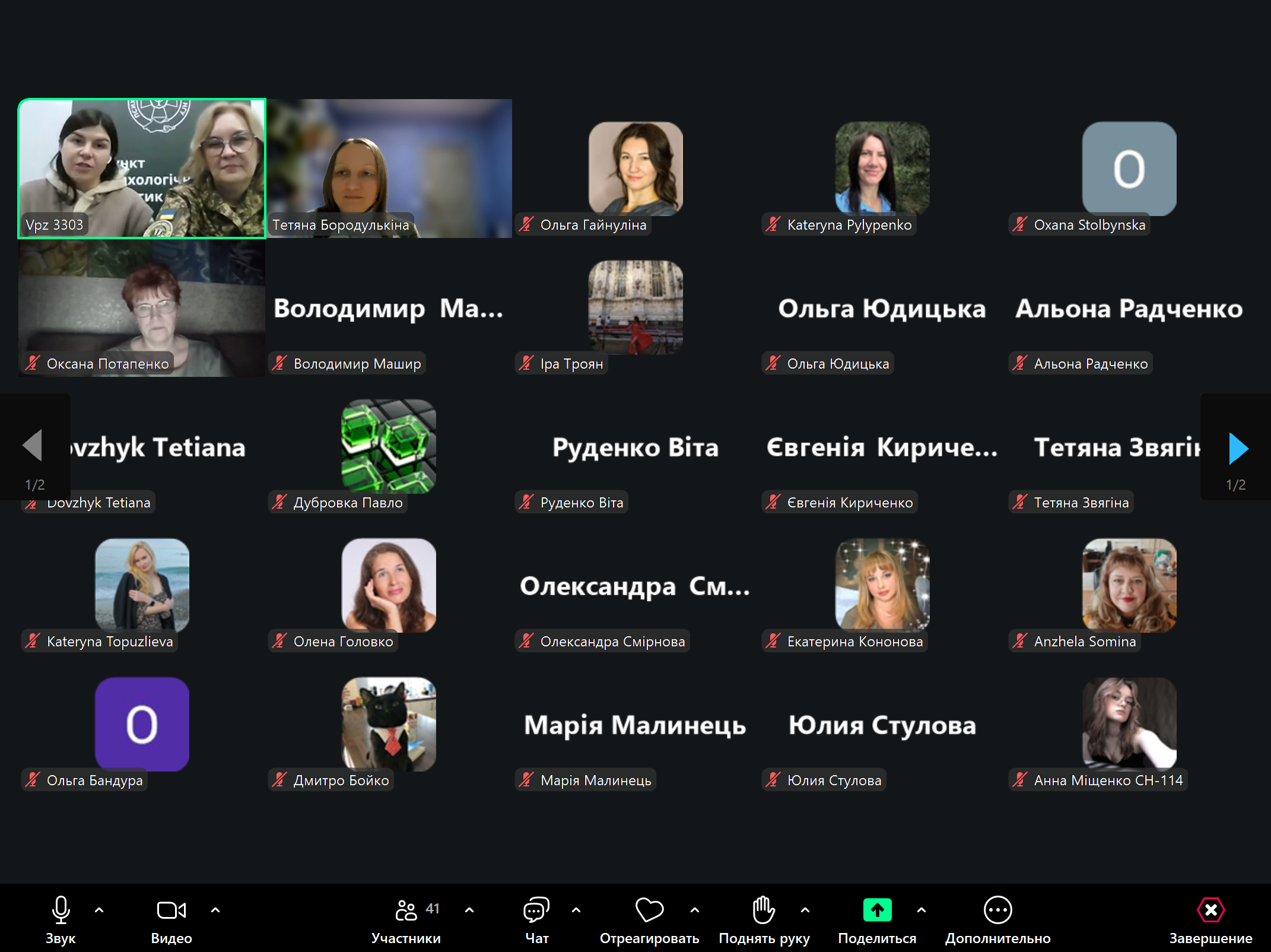Click the microphone Звук icon
1271x952 pixels.
[61, 909]
